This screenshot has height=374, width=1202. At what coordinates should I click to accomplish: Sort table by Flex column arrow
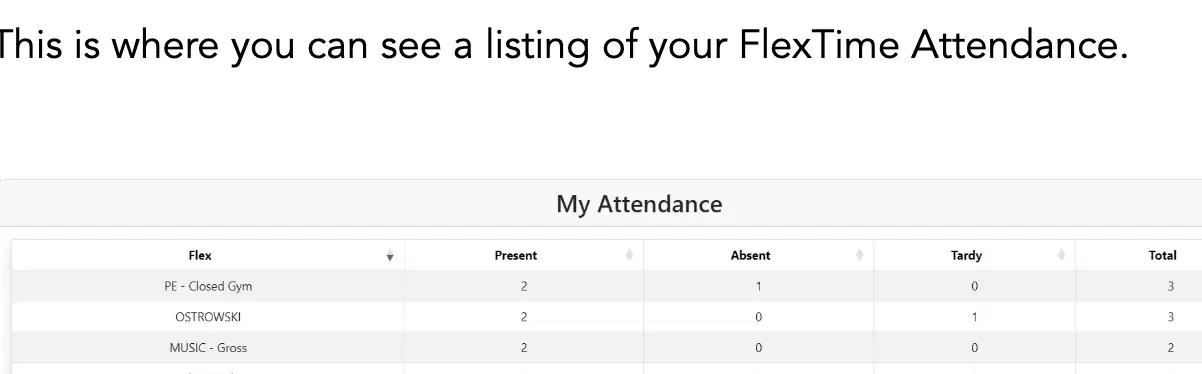coord(390,256)
